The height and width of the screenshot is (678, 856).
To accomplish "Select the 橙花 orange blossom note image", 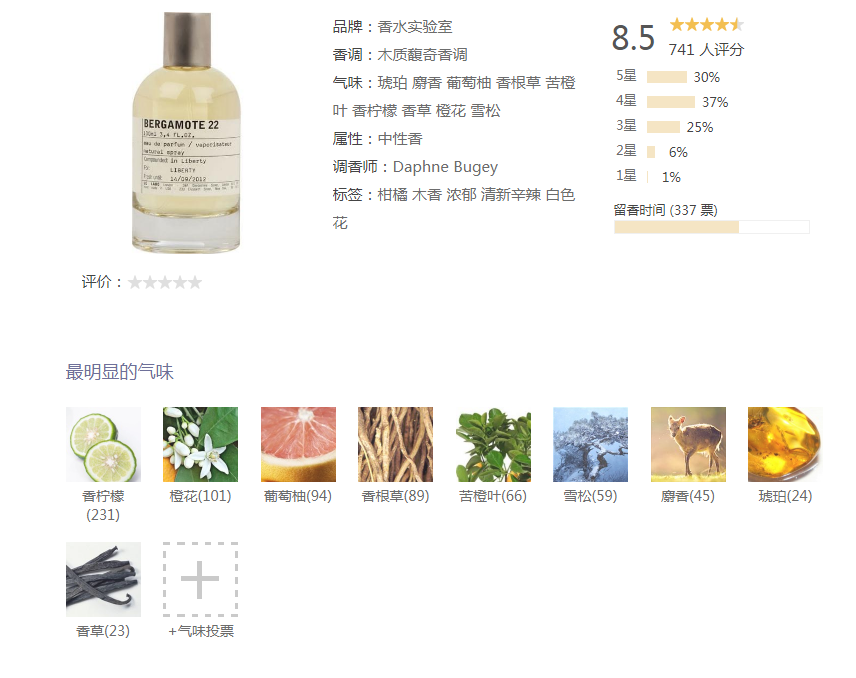I will pos(200,444).
